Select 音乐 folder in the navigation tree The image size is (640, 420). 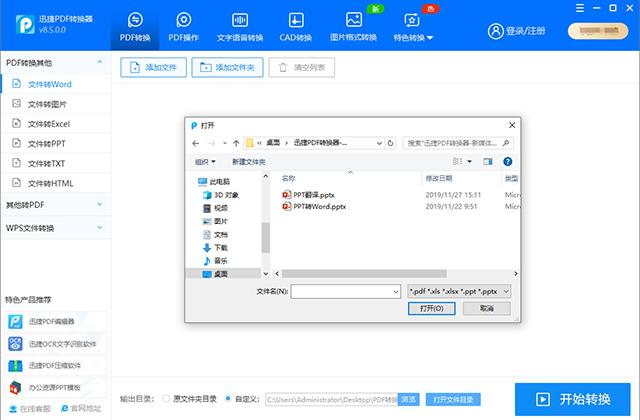pyautogui.click(x=216, y=261)
